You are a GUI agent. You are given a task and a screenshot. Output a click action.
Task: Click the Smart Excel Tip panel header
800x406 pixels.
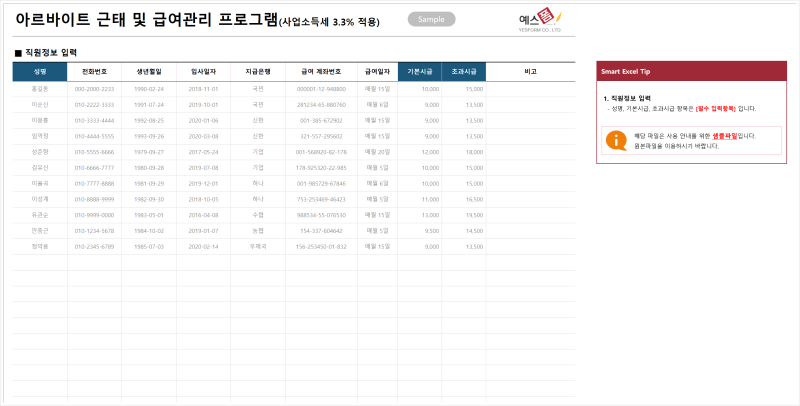point(691,71)
